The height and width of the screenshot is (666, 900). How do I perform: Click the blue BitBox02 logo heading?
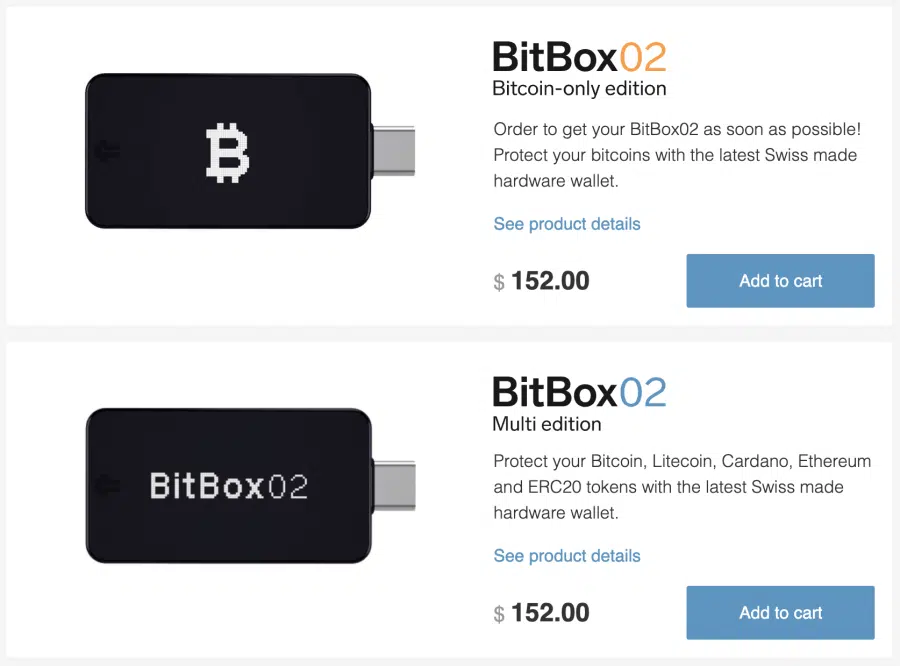point(579,392)
